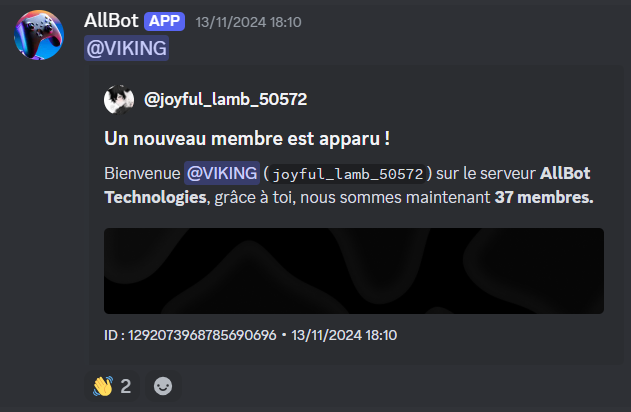Viewport: 631px width, 412px height.
Task: Select the joyful_lamb_50572 inline code text
Action: coord(348,174)
